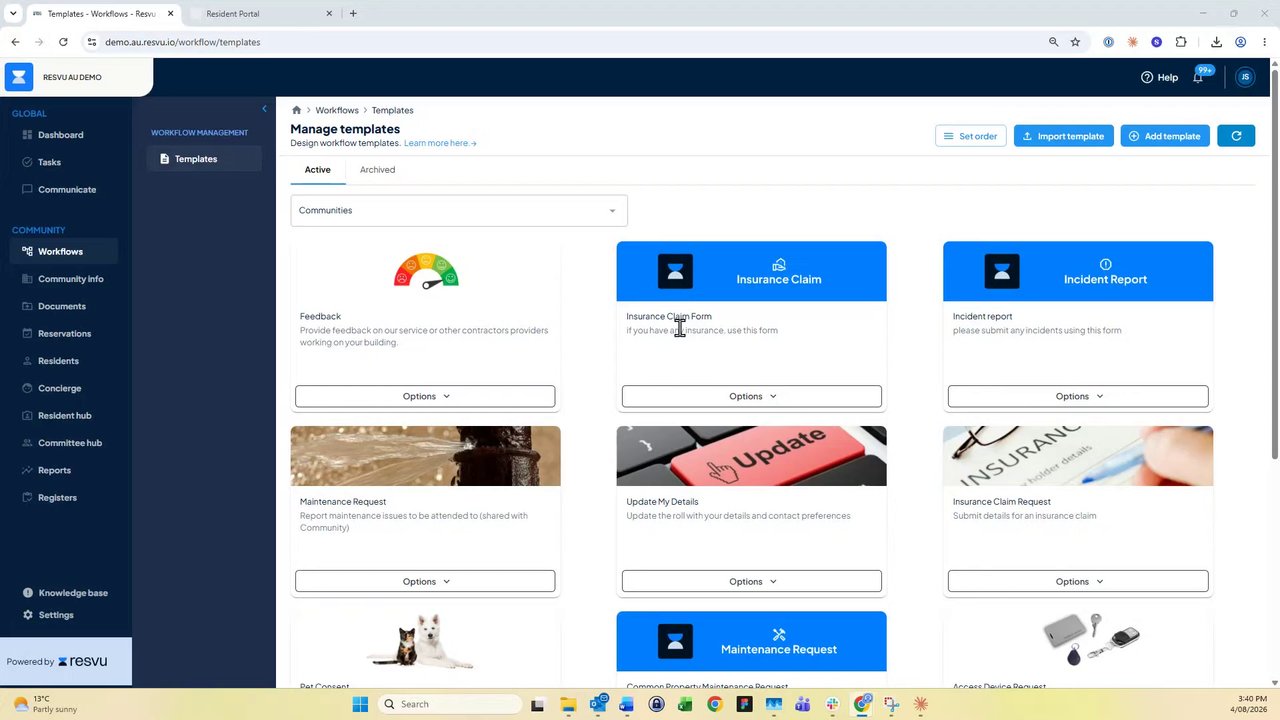The height and width of the screenshot is (720, 1280).
Task: Open Options dropdown for Insurance Claim Request
Action: click(1078, 582)
